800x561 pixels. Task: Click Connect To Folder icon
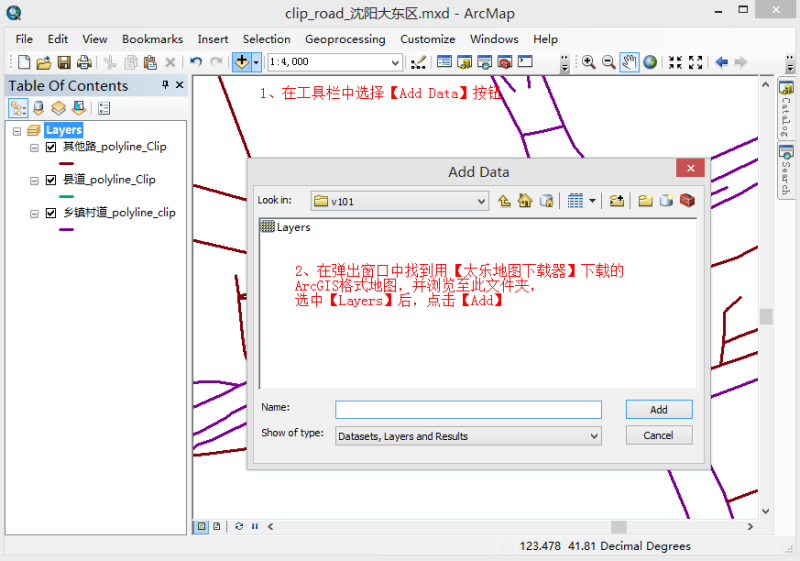[616, 201]
